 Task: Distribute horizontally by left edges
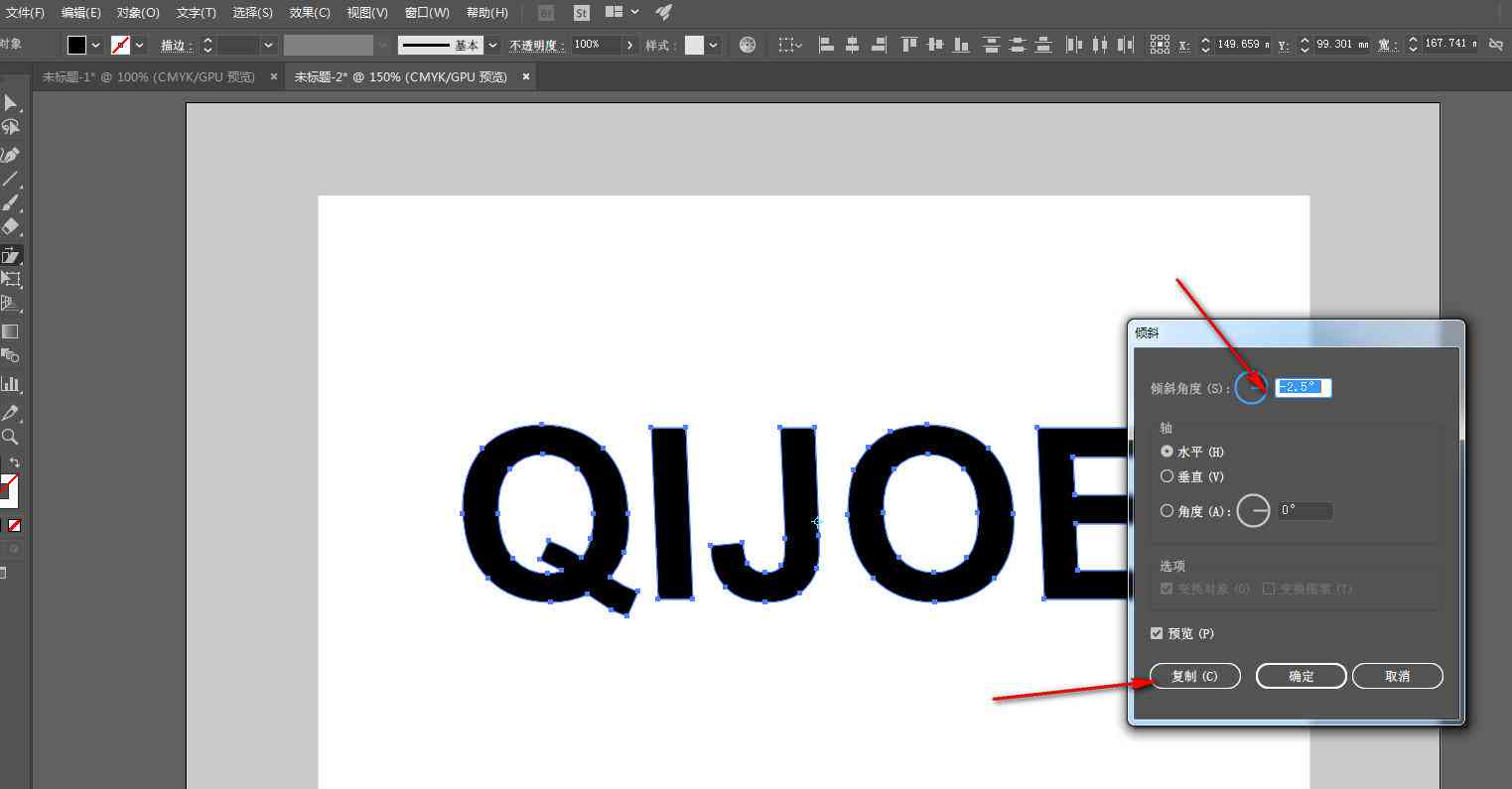pos(1073,45)
